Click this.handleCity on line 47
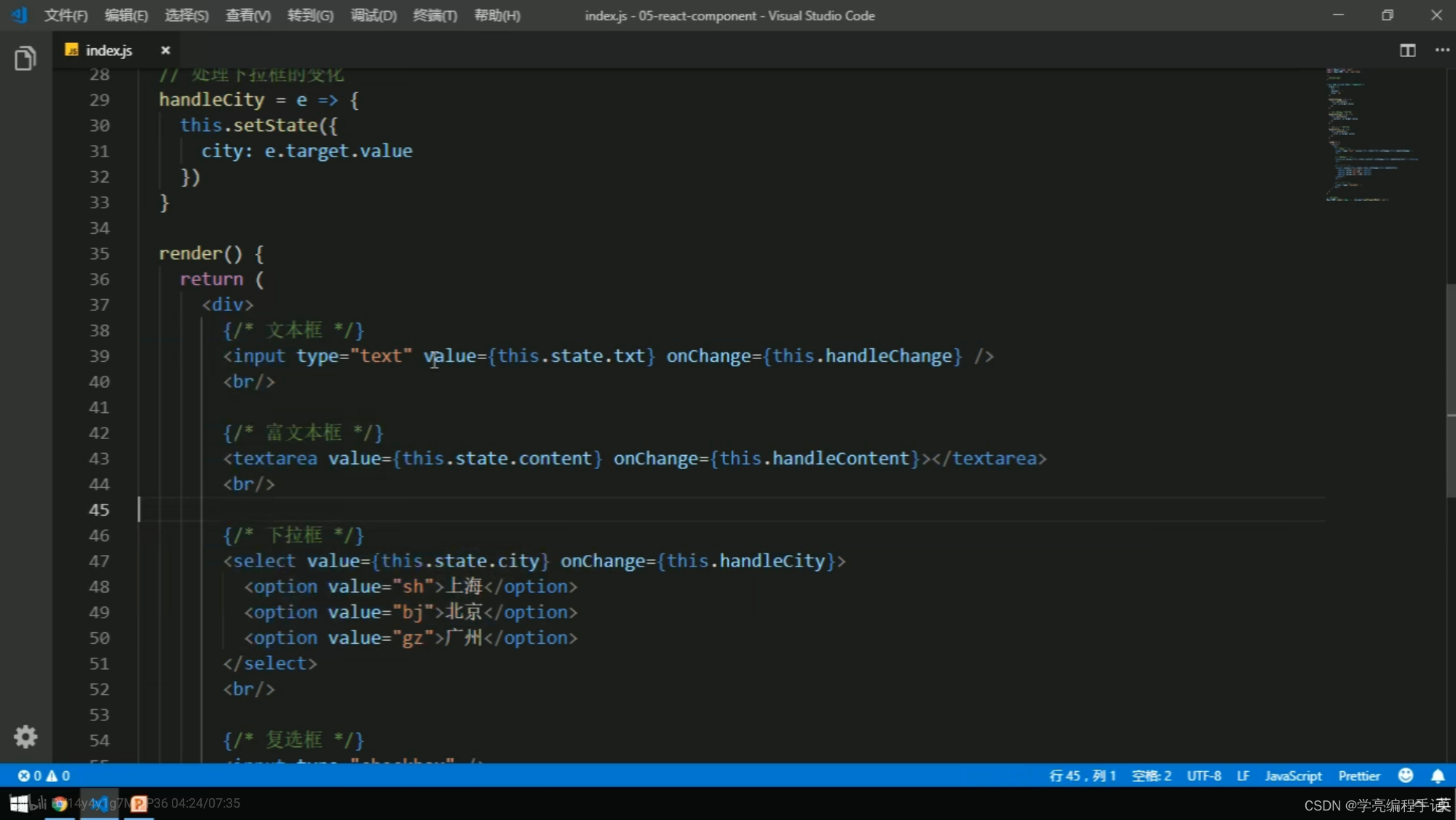 point(746,561)
